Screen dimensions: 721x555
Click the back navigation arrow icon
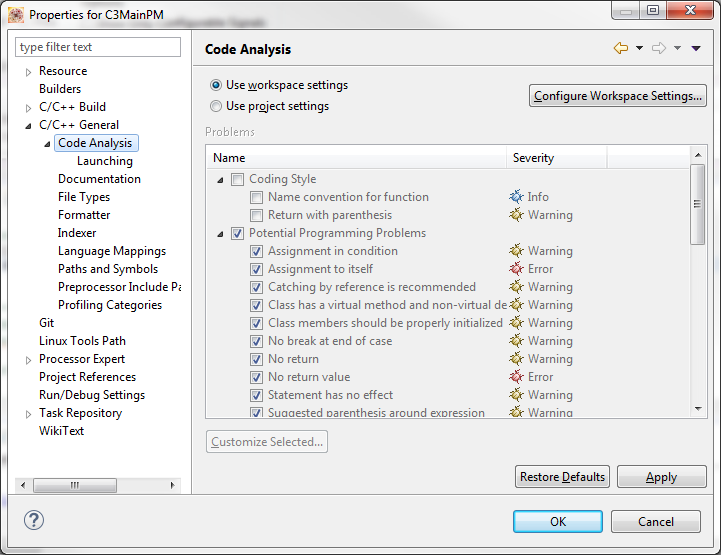click(621, 49)
